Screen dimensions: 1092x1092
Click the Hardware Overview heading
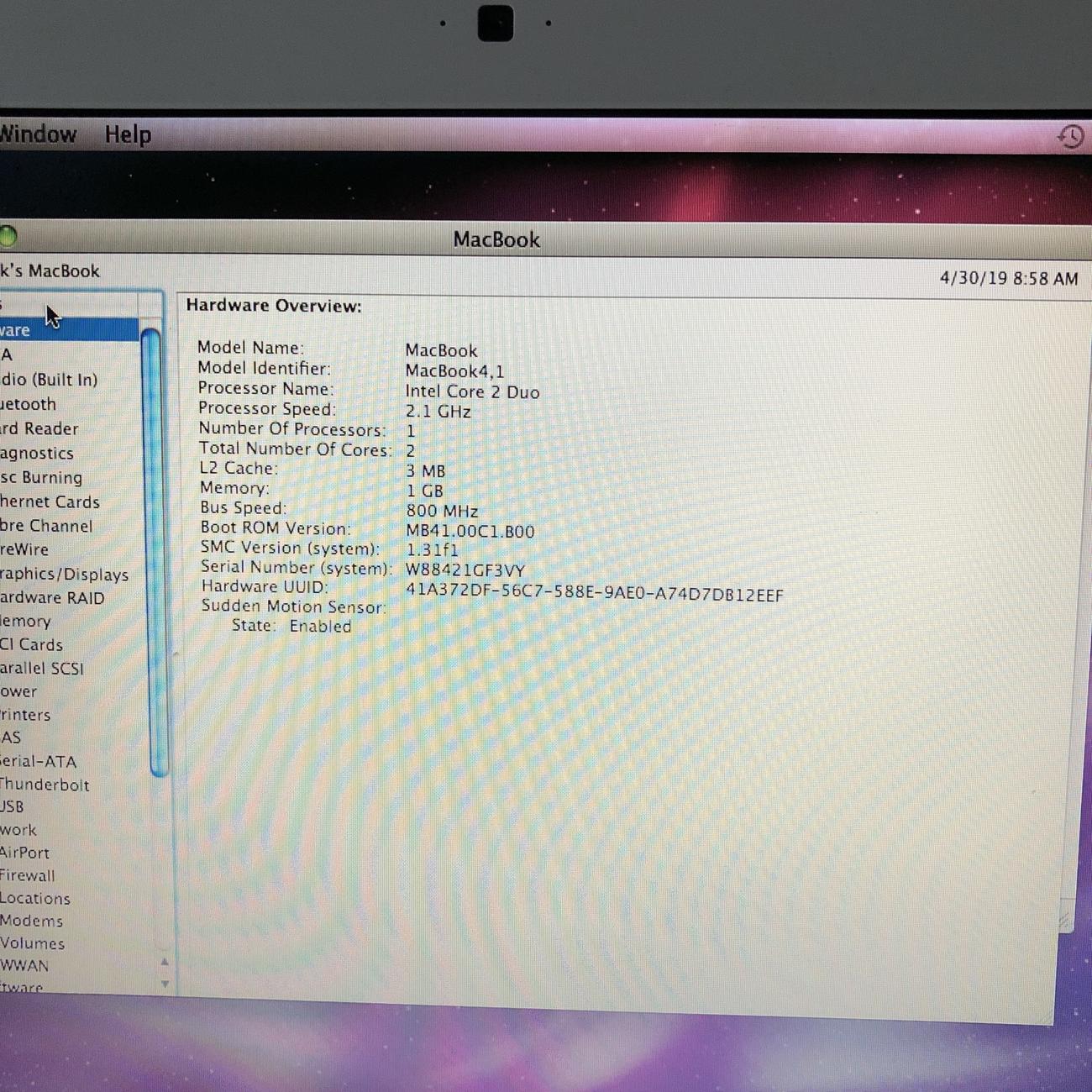(274, 306)
